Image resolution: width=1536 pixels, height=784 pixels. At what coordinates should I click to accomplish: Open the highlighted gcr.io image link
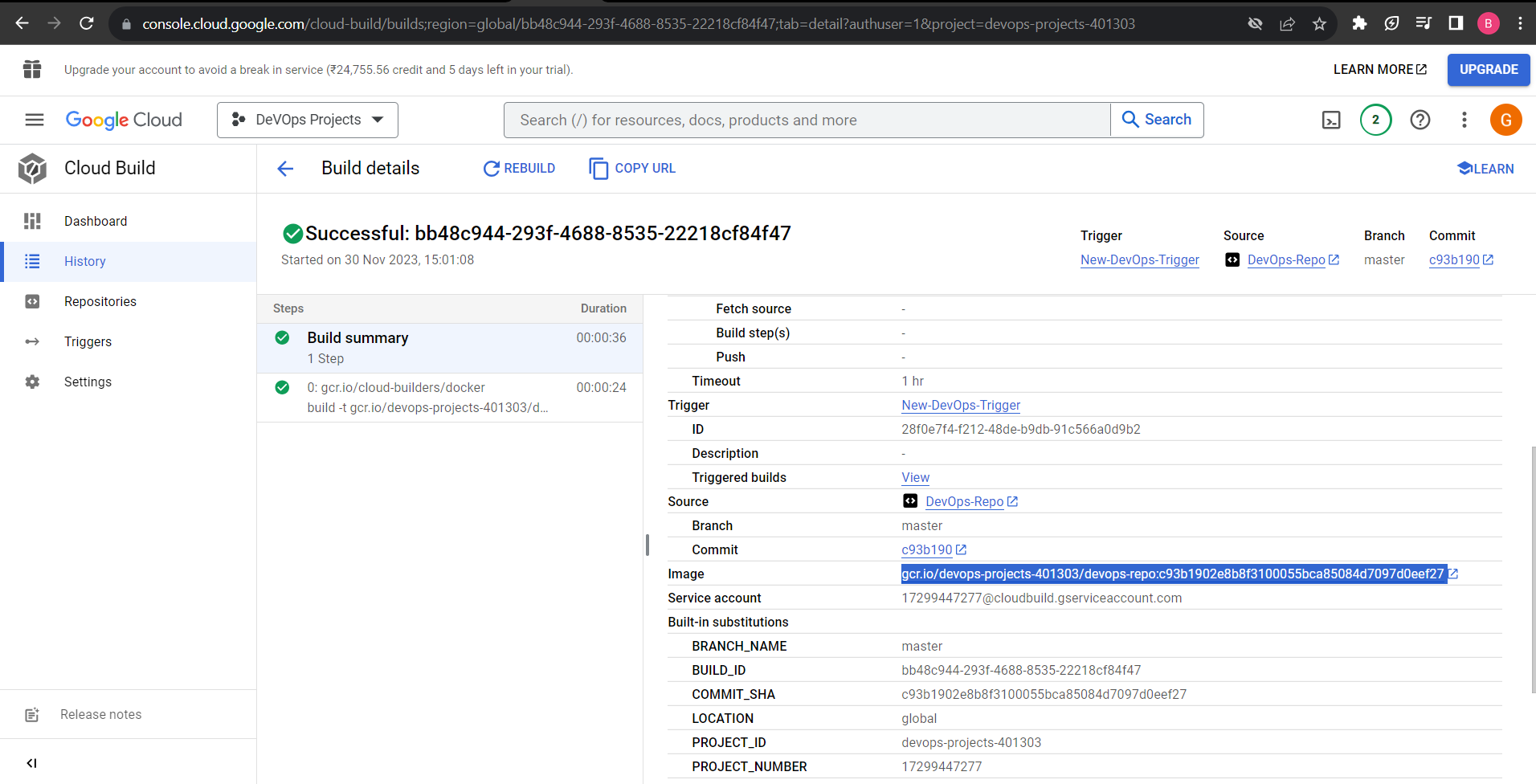[1173, 574]
